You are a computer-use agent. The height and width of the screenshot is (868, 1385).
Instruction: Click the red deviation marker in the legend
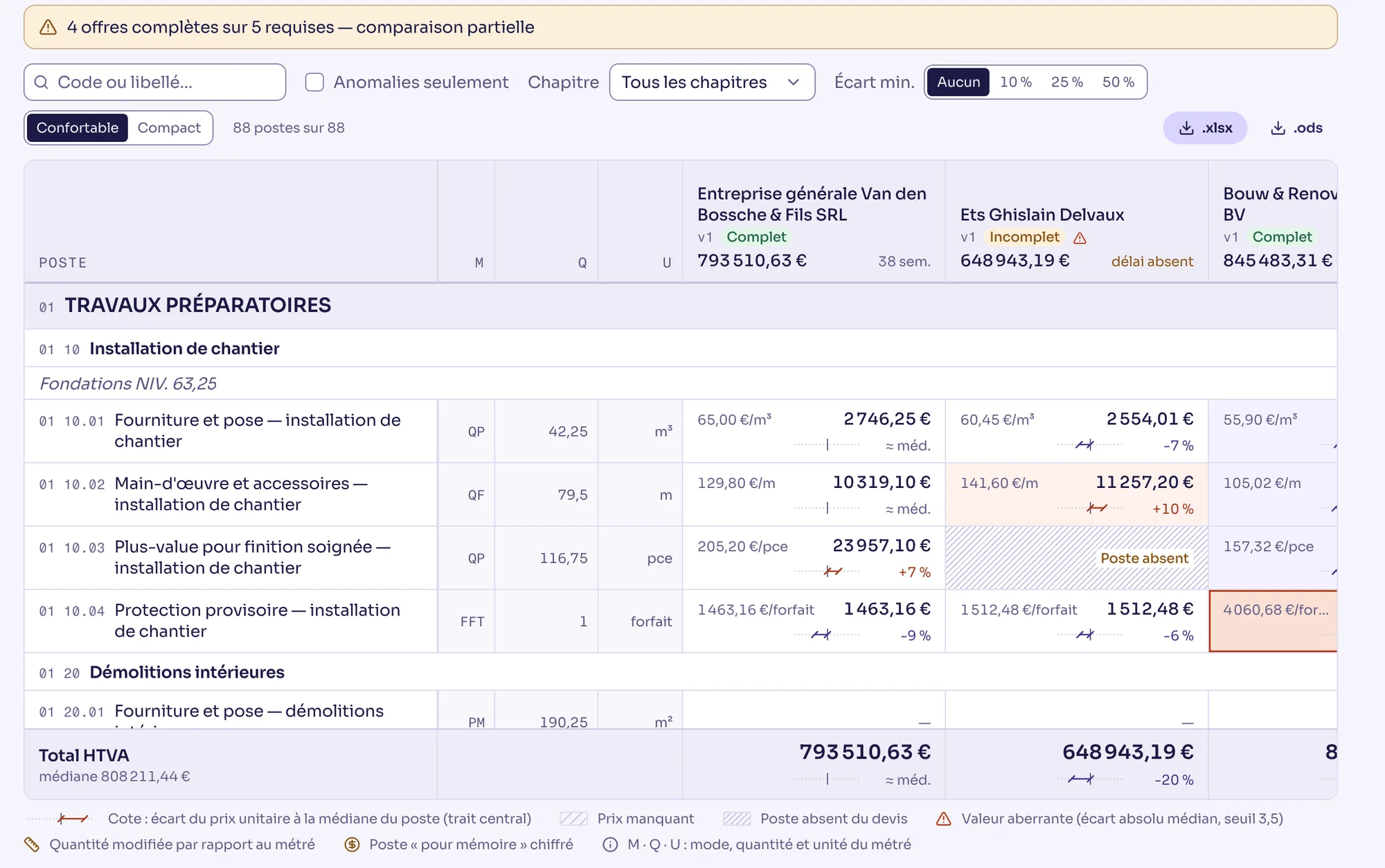coord(73,819)
